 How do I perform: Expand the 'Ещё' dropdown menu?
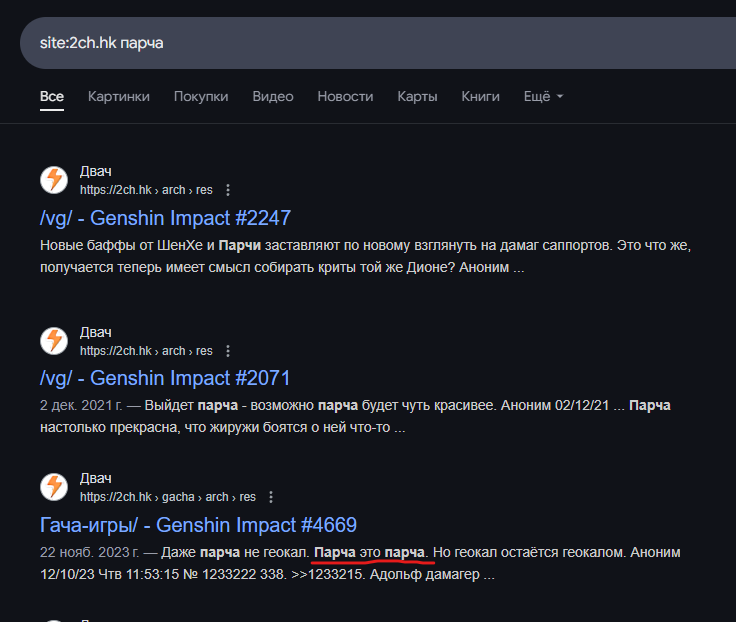(x=543, y=96)
